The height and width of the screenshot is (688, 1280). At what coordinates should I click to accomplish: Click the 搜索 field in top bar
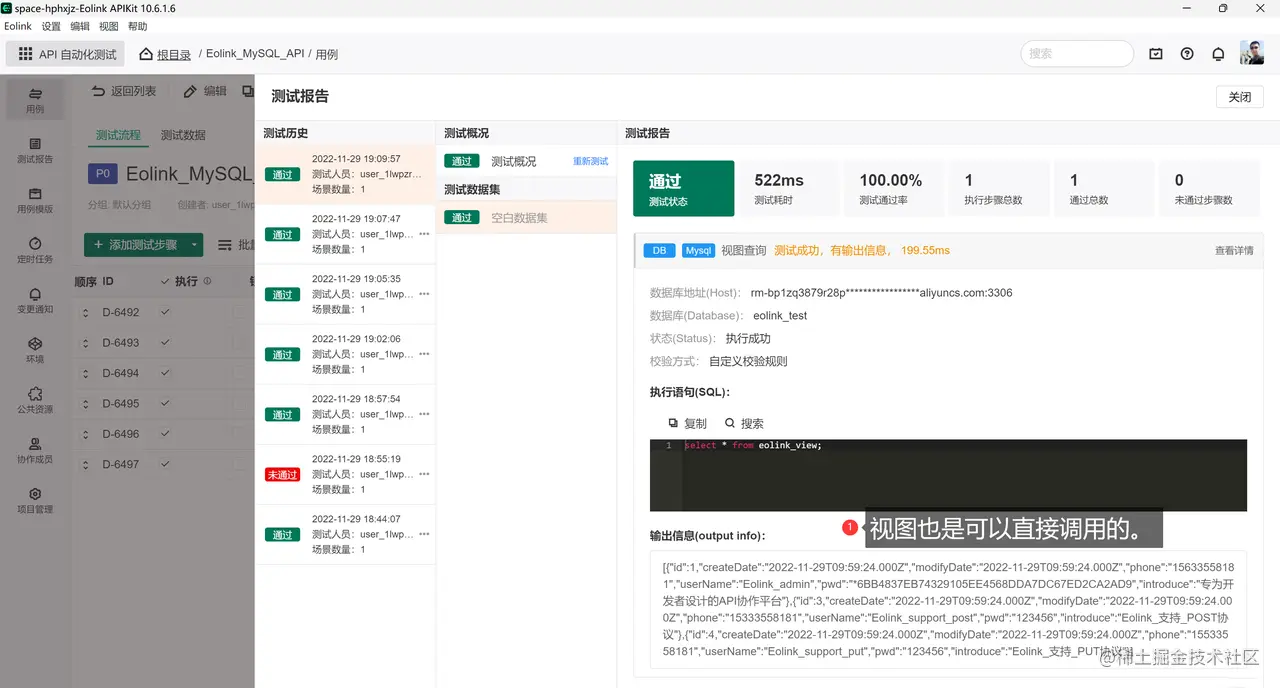[x=1077, y=54]
